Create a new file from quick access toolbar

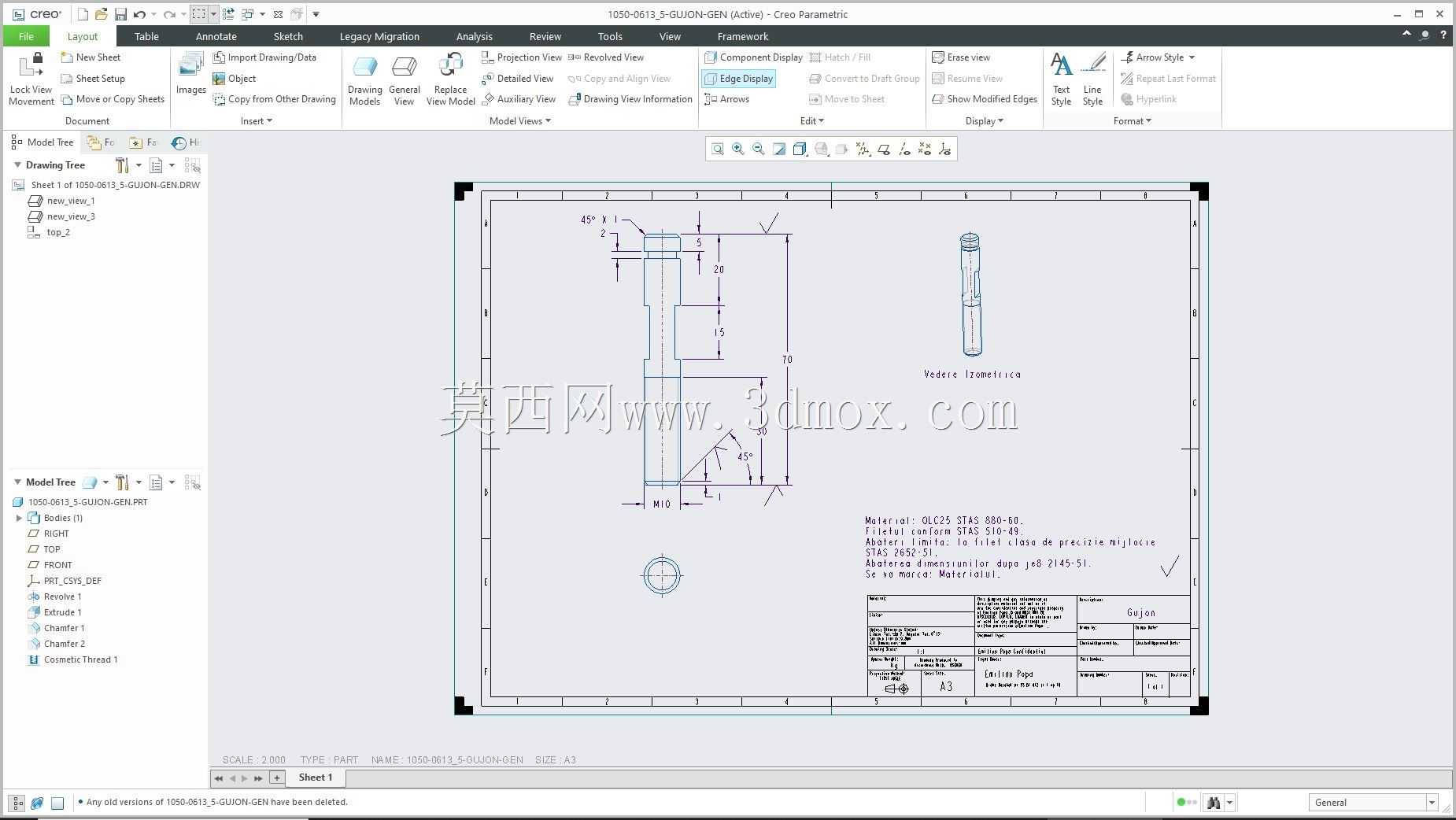(x=83, y=14)
